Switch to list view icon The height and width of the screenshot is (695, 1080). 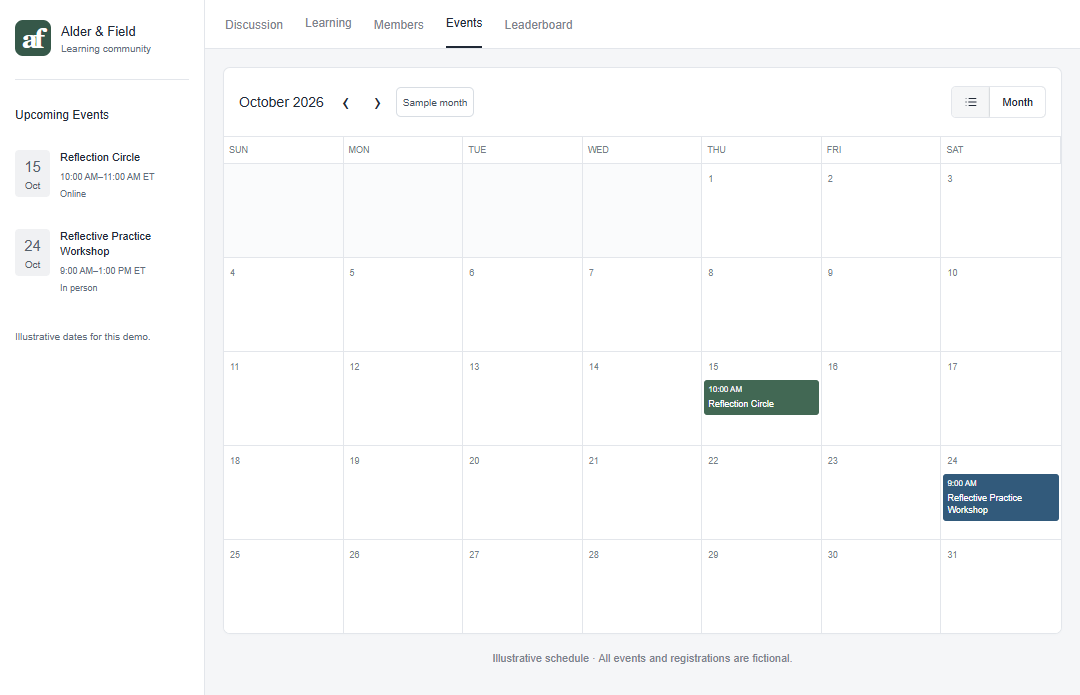970,102
